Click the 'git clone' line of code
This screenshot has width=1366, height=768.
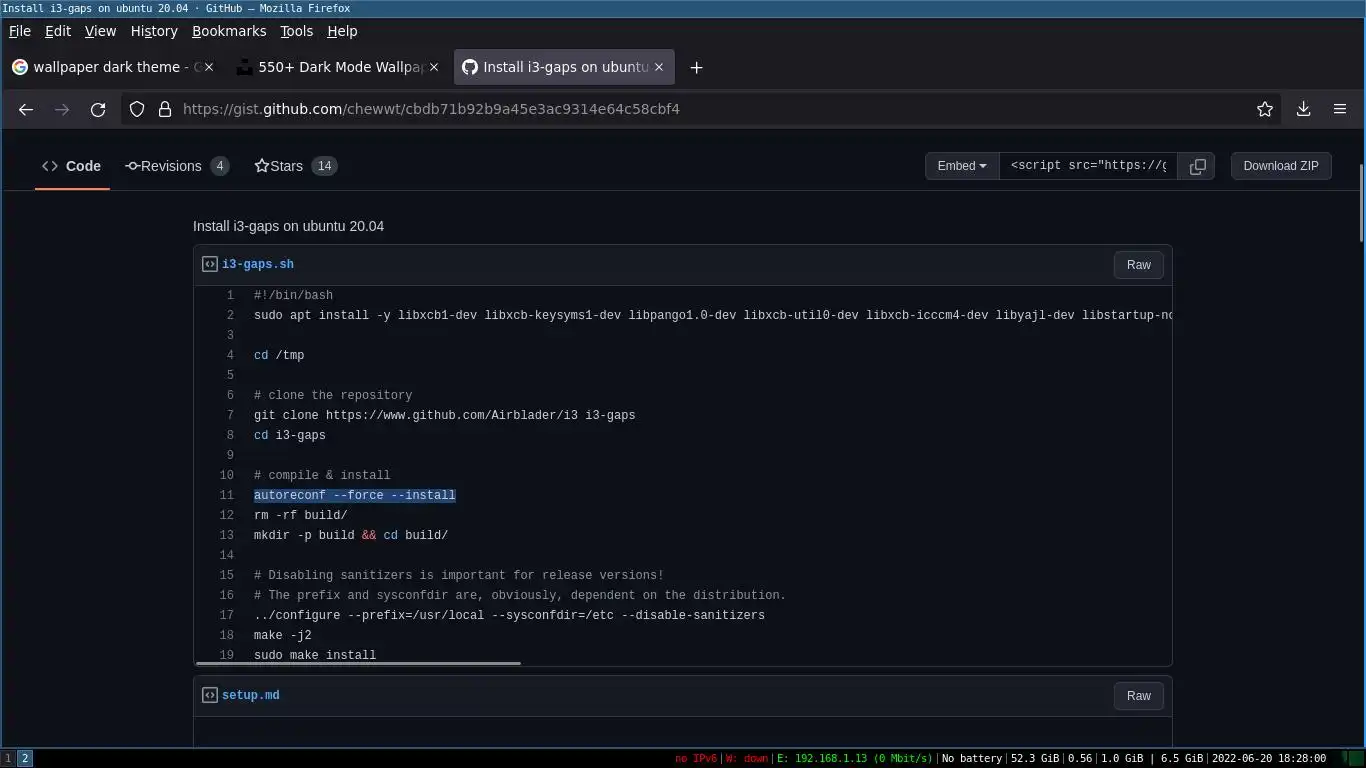click(445, 415)
